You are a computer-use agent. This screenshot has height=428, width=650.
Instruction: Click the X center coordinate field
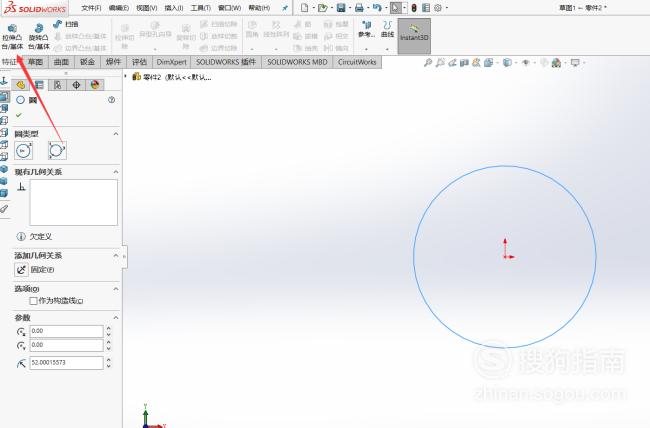click(66, 331)
